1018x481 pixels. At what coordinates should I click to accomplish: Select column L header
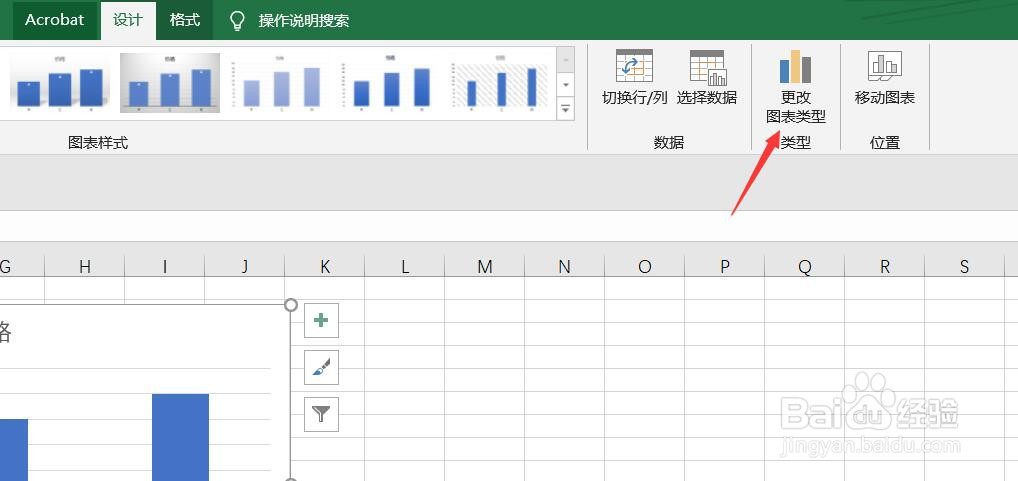coord(404,266)
